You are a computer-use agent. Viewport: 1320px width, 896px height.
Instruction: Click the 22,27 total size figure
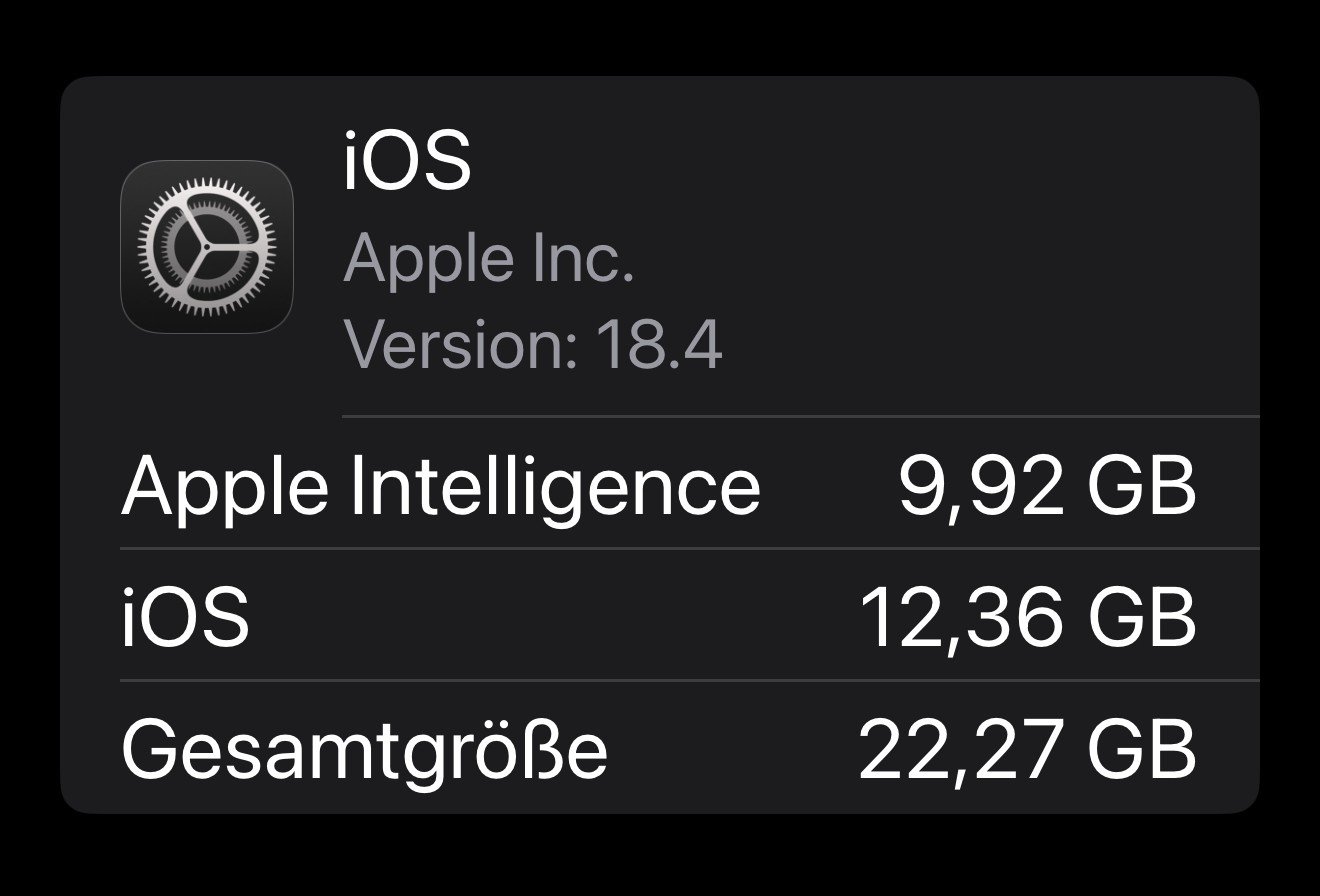point(960,750)
